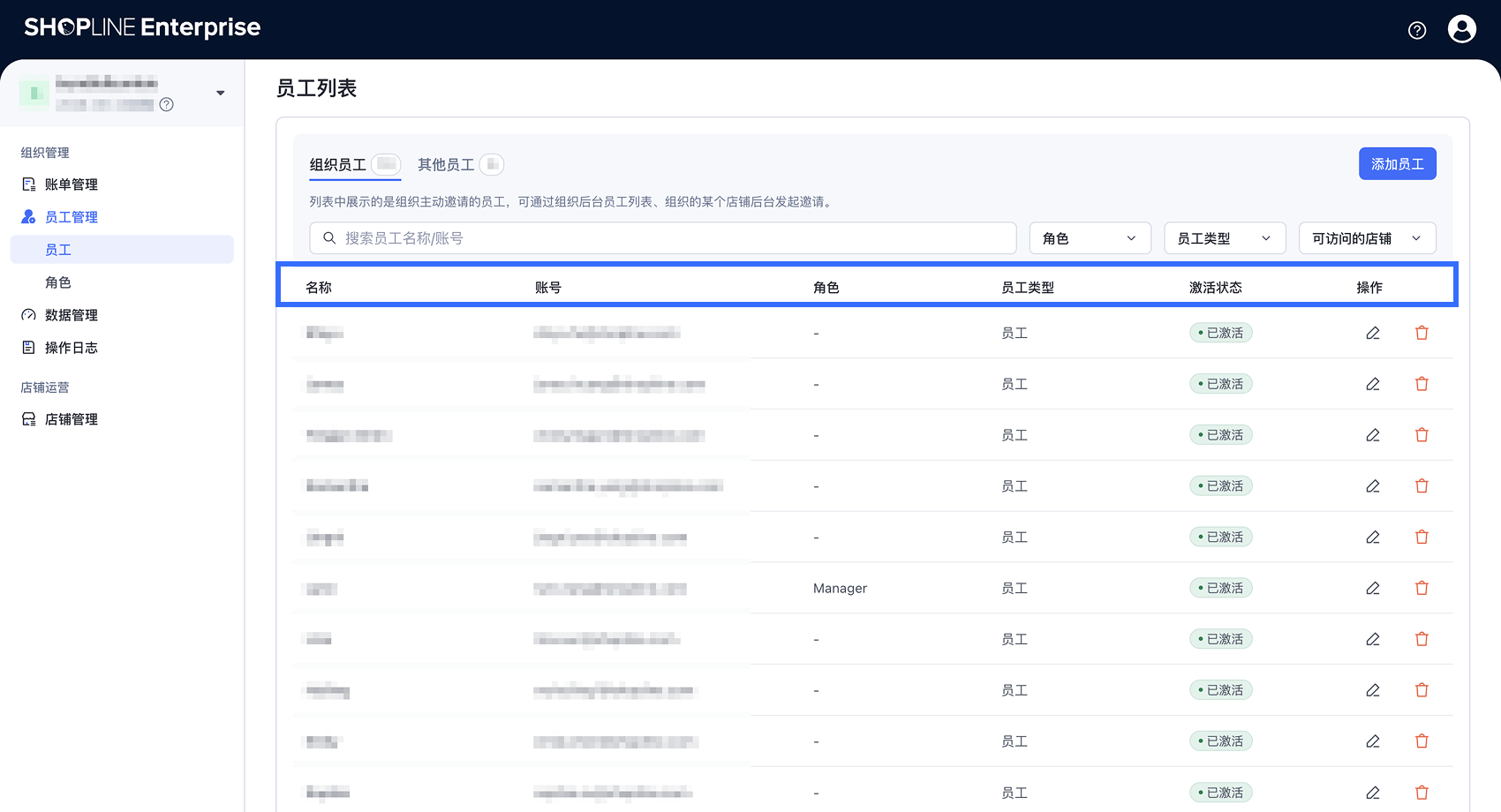Open 角色 submenu item in sidebar

[58, 282]
